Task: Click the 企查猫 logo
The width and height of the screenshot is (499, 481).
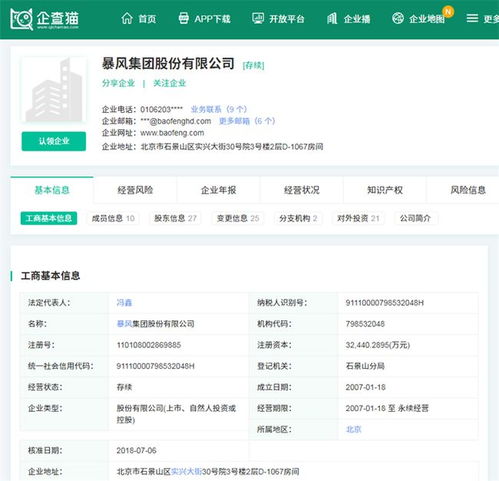Action: tap(44, 19)
